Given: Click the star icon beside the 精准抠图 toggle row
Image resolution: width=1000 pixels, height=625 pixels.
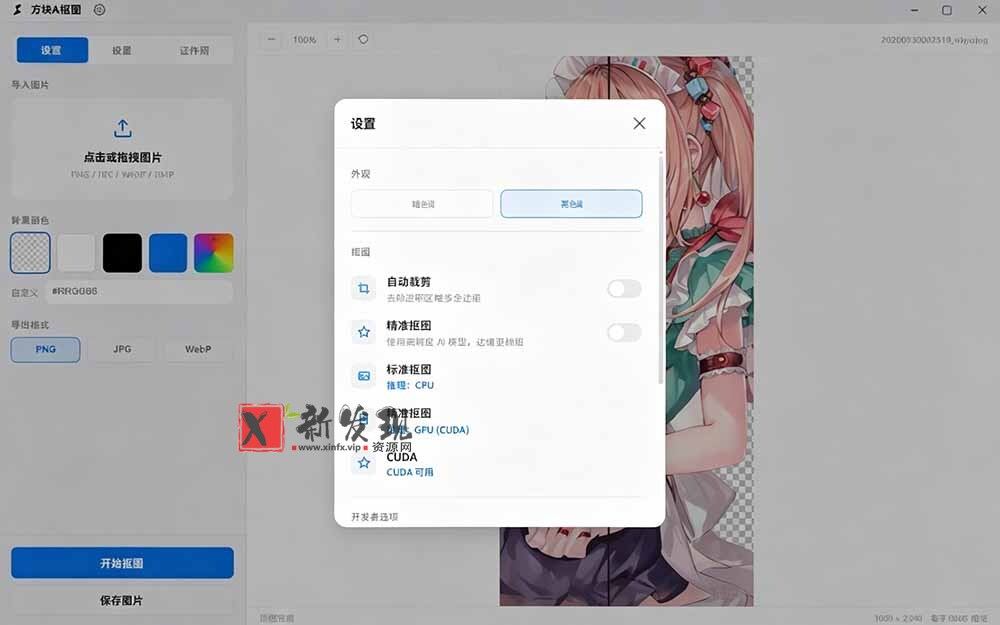Looking at the screenshot, I should click(364, 332).
